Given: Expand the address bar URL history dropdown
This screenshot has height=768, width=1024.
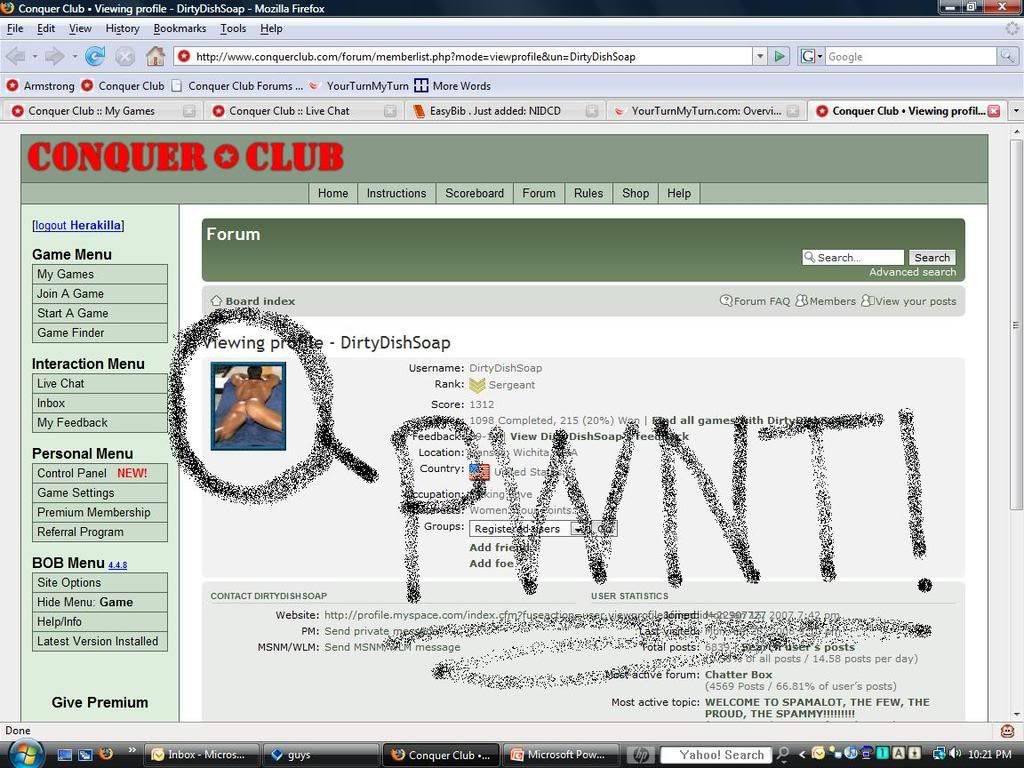Looking at the screenshot, I should pos(760,57).
